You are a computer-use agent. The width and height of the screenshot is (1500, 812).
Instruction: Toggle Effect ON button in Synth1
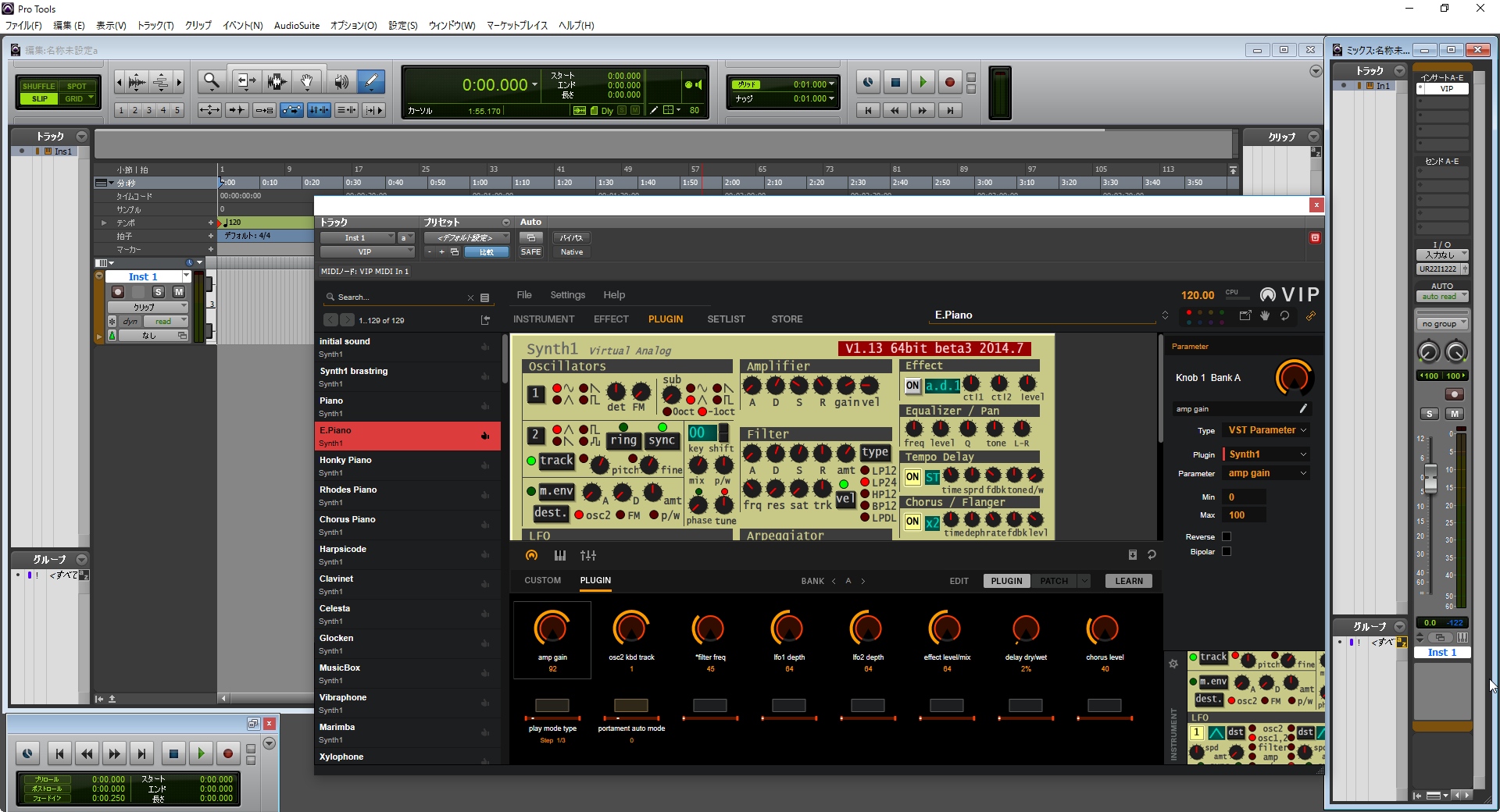[x=912, y=385]
